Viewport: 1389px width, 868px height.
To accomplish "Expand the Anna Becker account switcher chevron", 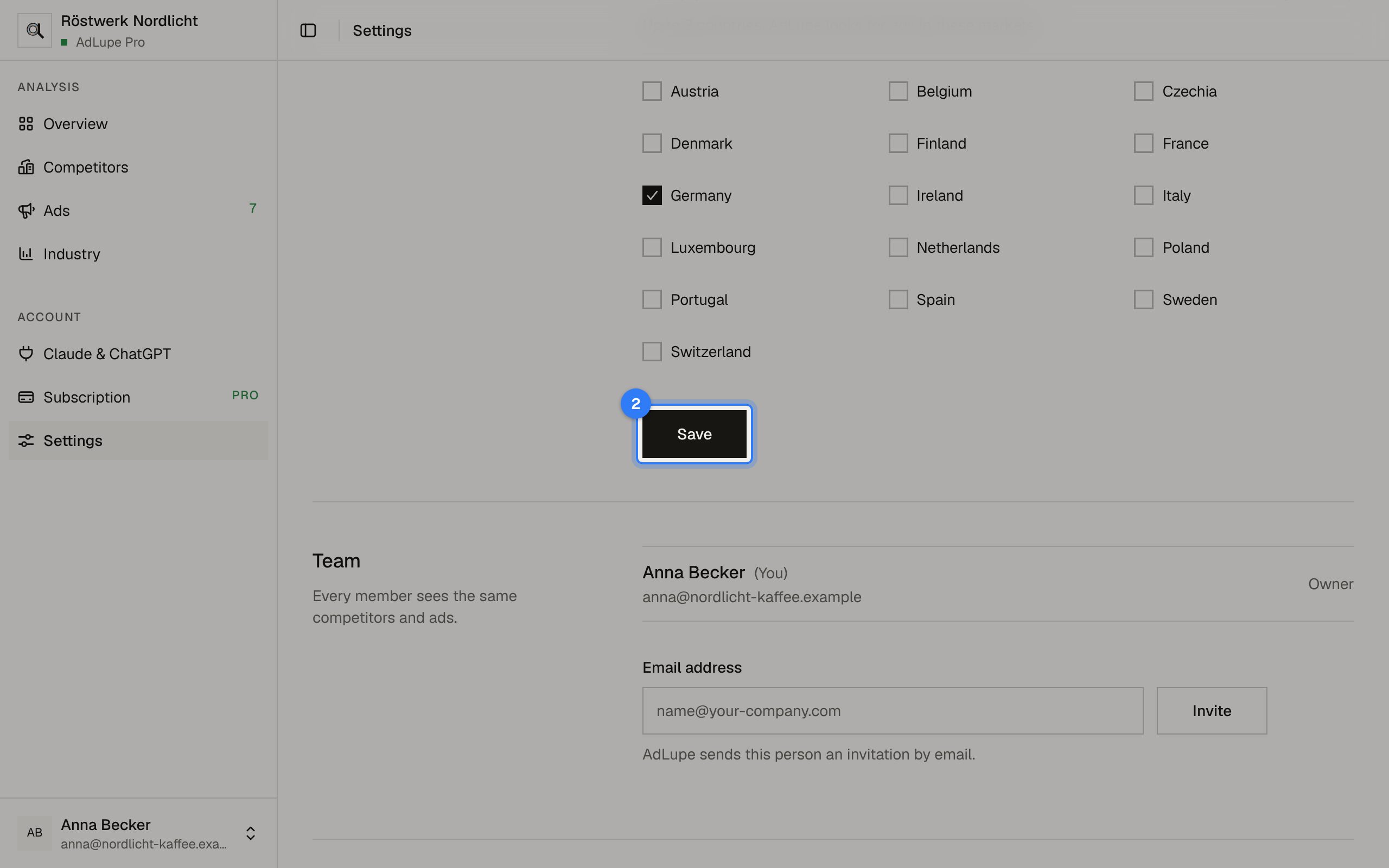I will click(x=251, y=833).
